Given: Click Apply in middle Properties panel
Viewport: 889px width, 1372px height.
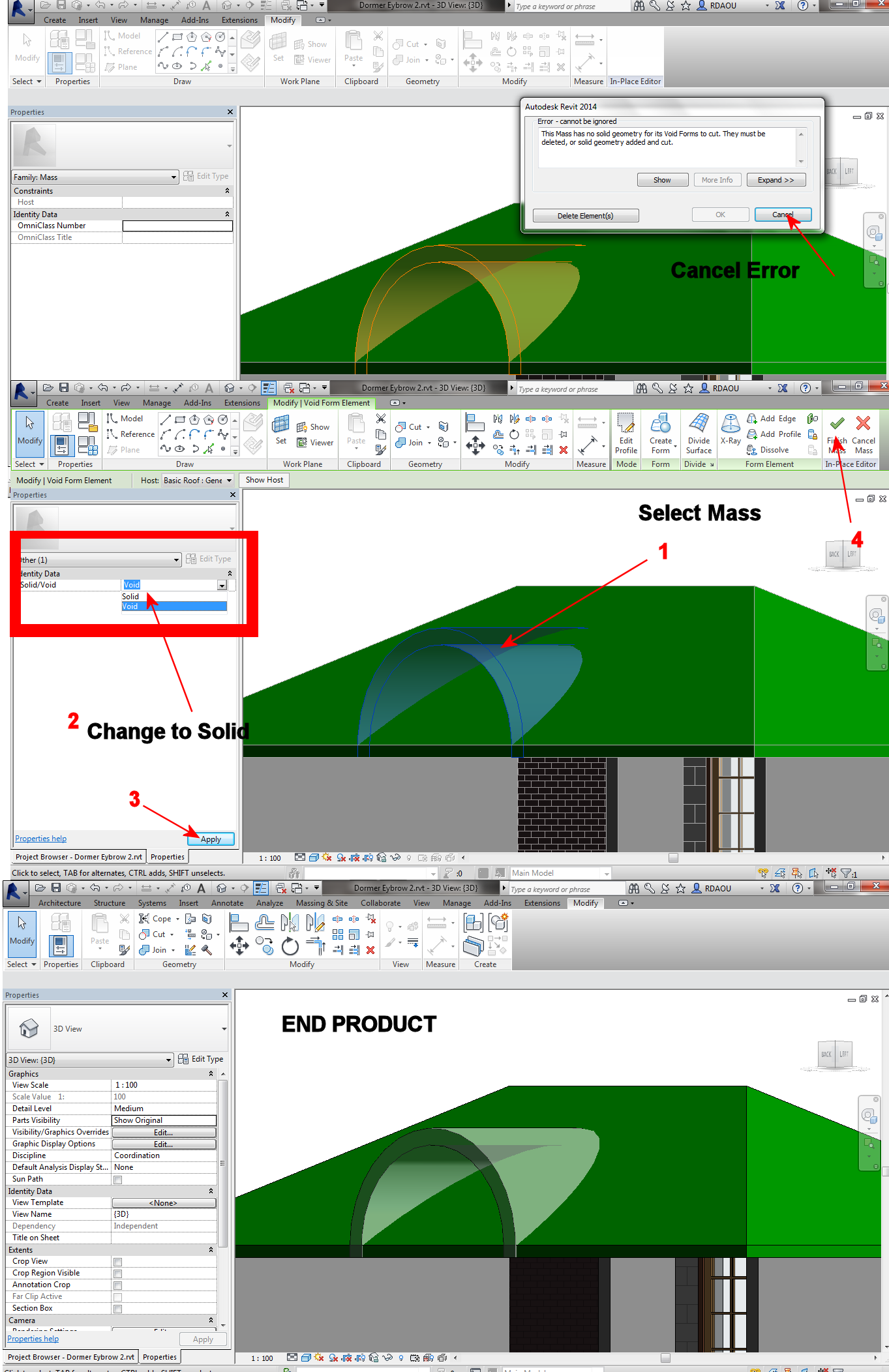Looking at the screenshot, I should tap(211, 839).
